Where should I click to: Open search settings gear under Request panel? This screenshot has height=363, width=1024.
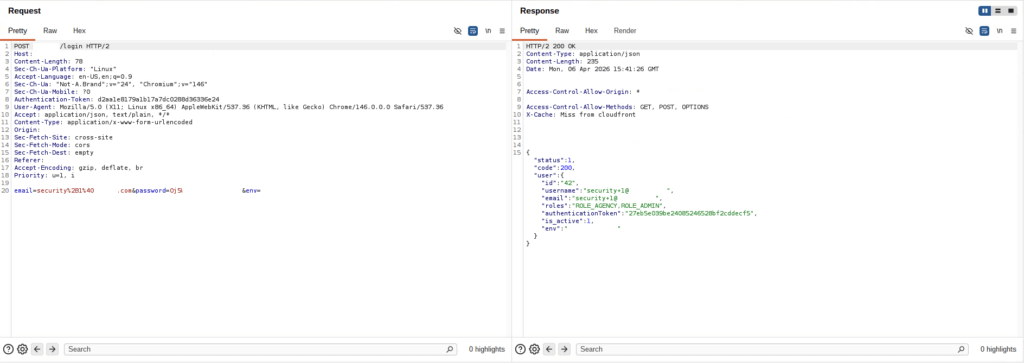22,349
